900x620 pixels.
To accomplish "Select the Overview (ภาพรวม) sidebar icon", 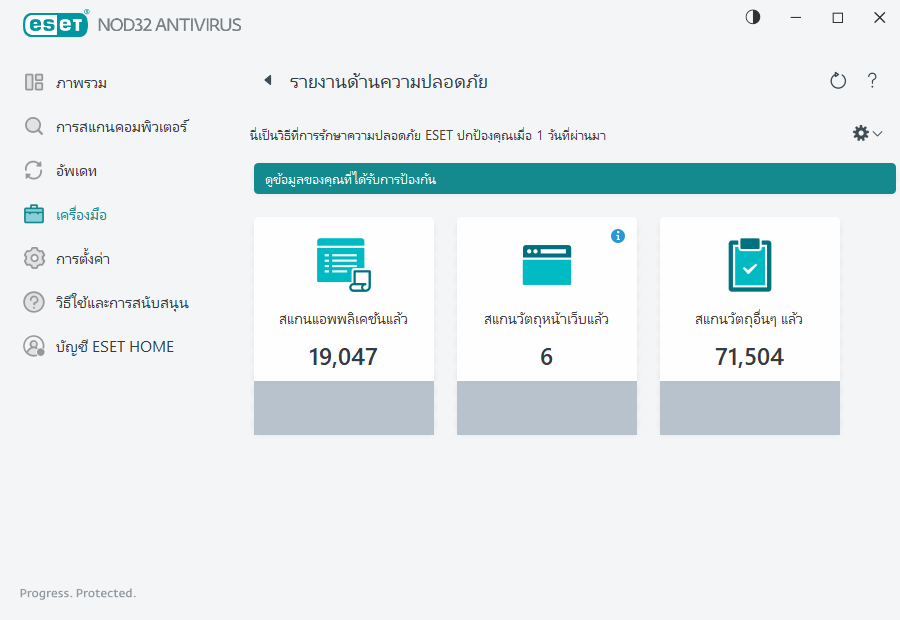I will [x=33, y=82].
